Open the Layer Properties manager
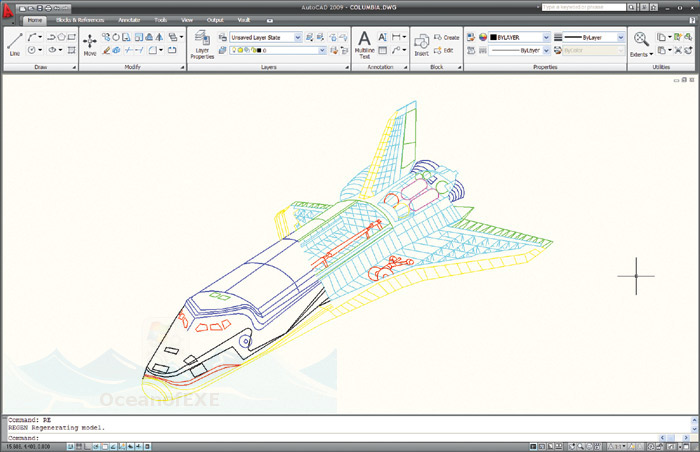700x452 pixels. coord(202,44)
